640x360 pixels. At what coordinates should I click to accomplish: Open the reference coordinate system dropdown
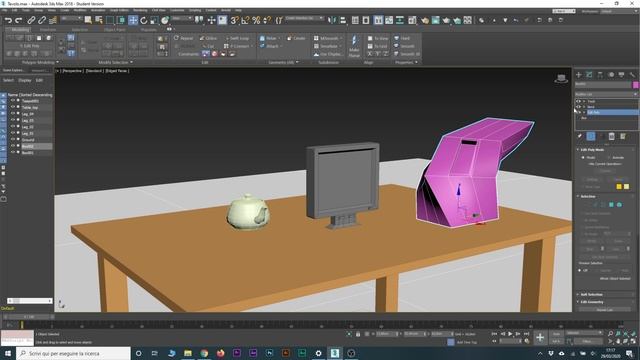(182, 19)
